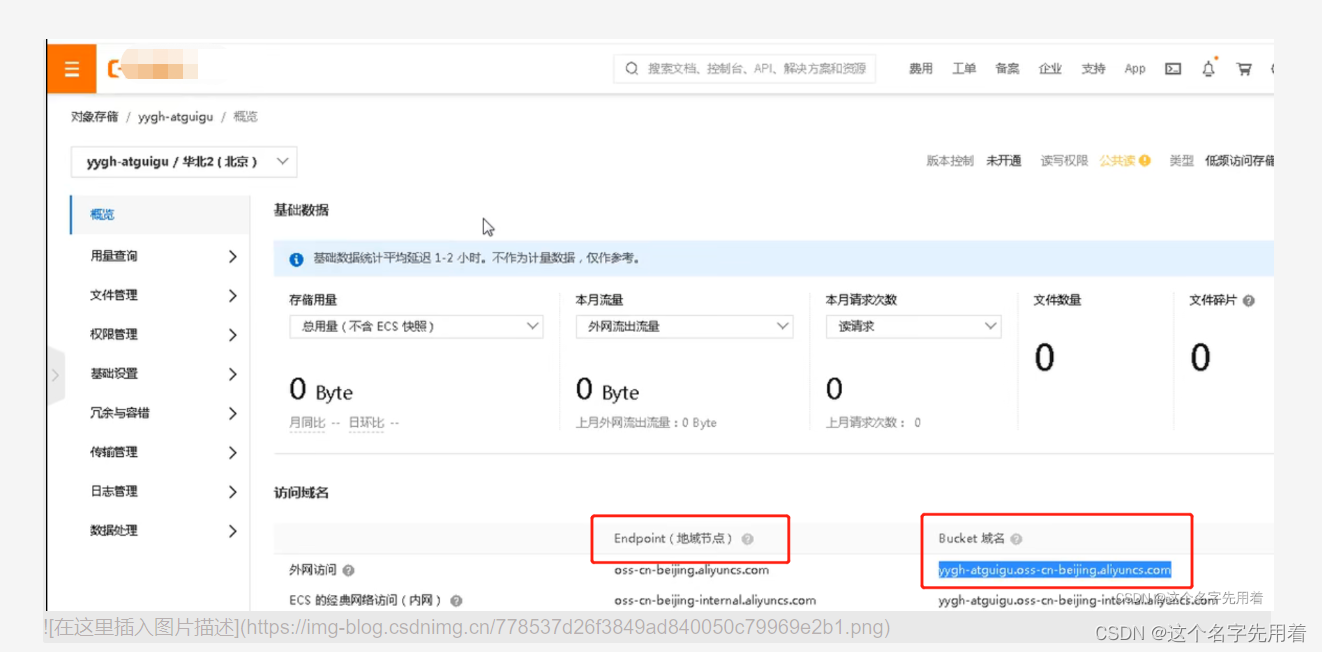The height and width of the screenshot is (652, 1322).
Task: Click the warning icon beside 公共读
Action: pos(1145,161)
